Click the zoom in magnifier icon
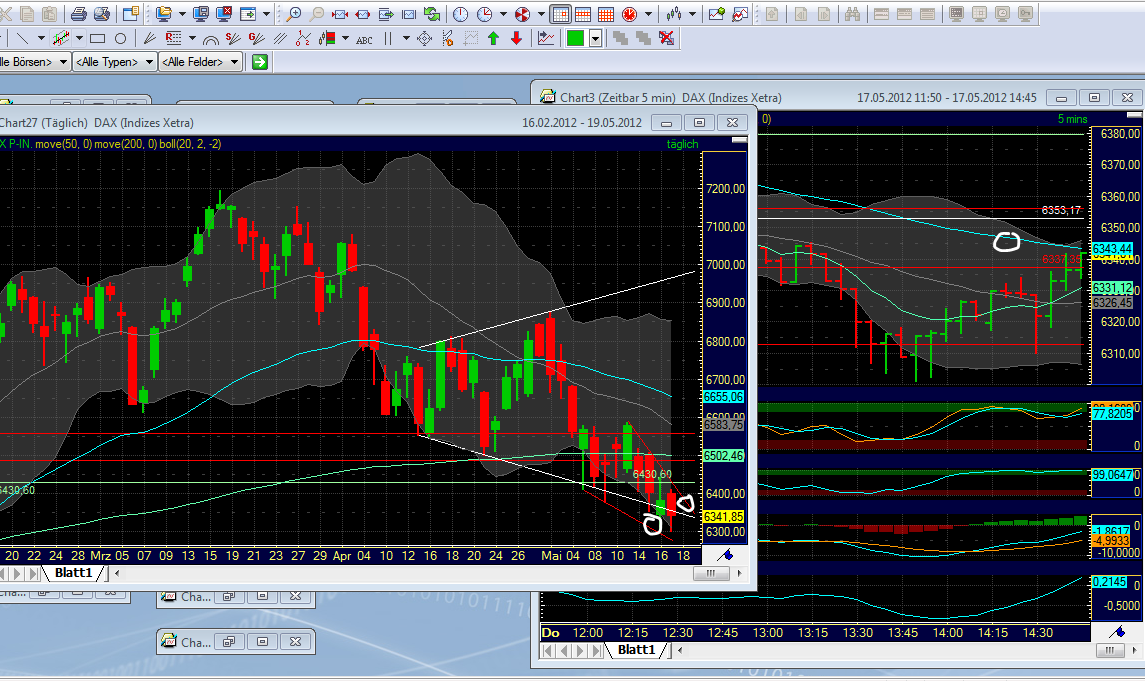The width and height of the screenshot is (1145, 681). [294, 14]
